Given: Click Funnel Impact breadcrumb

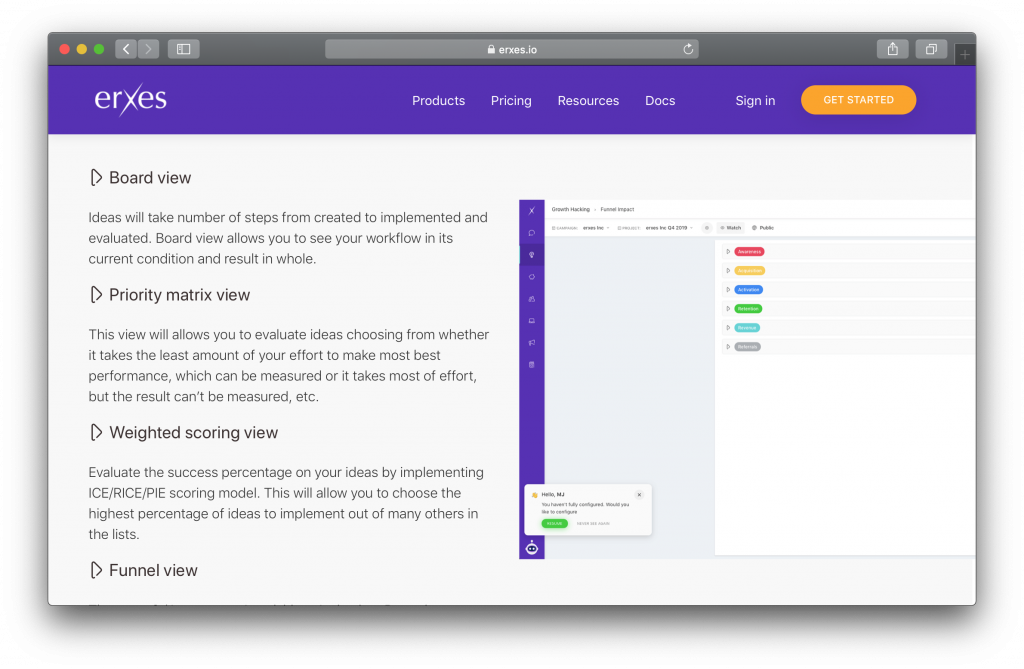Looking at the screenshot, I should pyautogui.click(x=617, y=209).
